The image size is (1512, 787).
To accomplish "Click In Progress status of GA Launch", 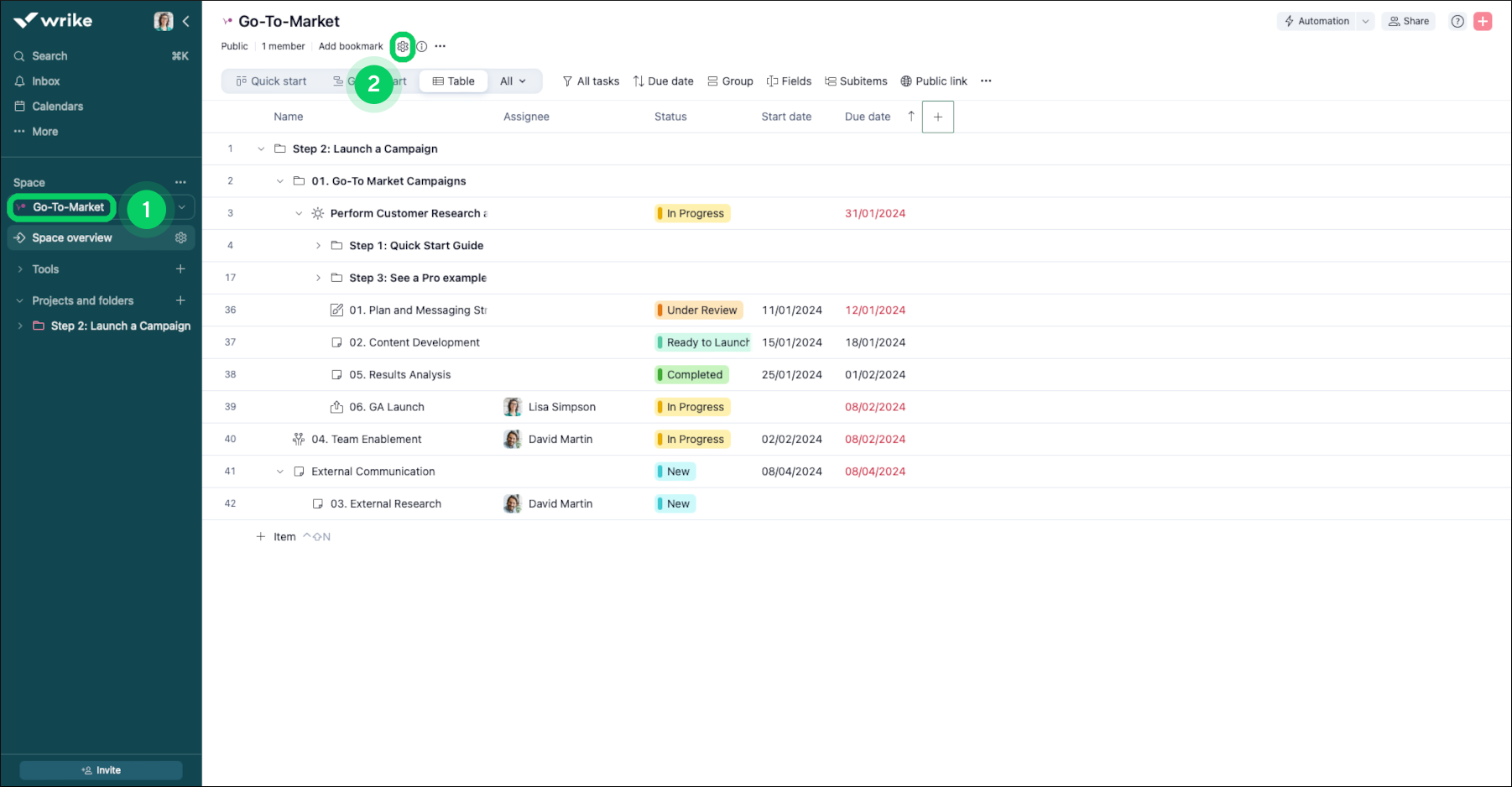I will (694, 407).
